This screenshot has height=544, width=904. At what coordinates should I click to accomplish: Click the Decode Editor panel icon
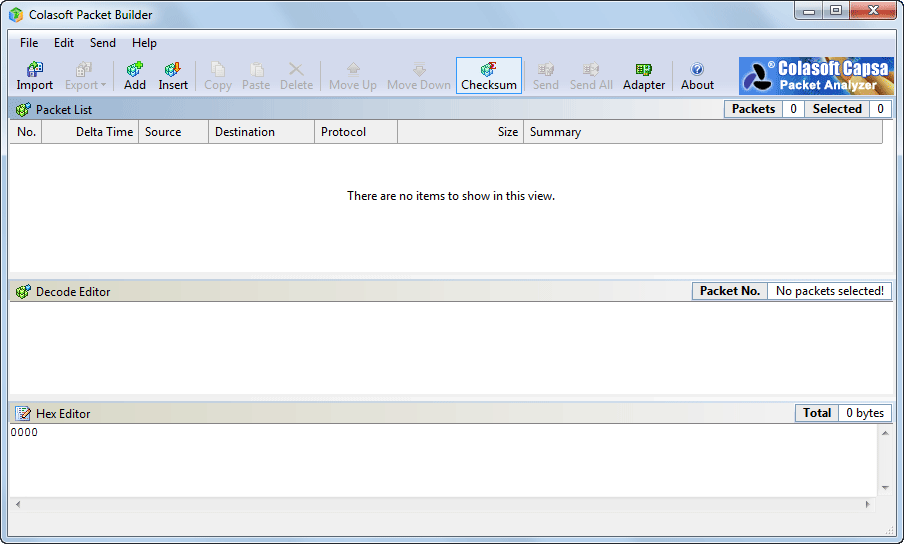[23, 292]
